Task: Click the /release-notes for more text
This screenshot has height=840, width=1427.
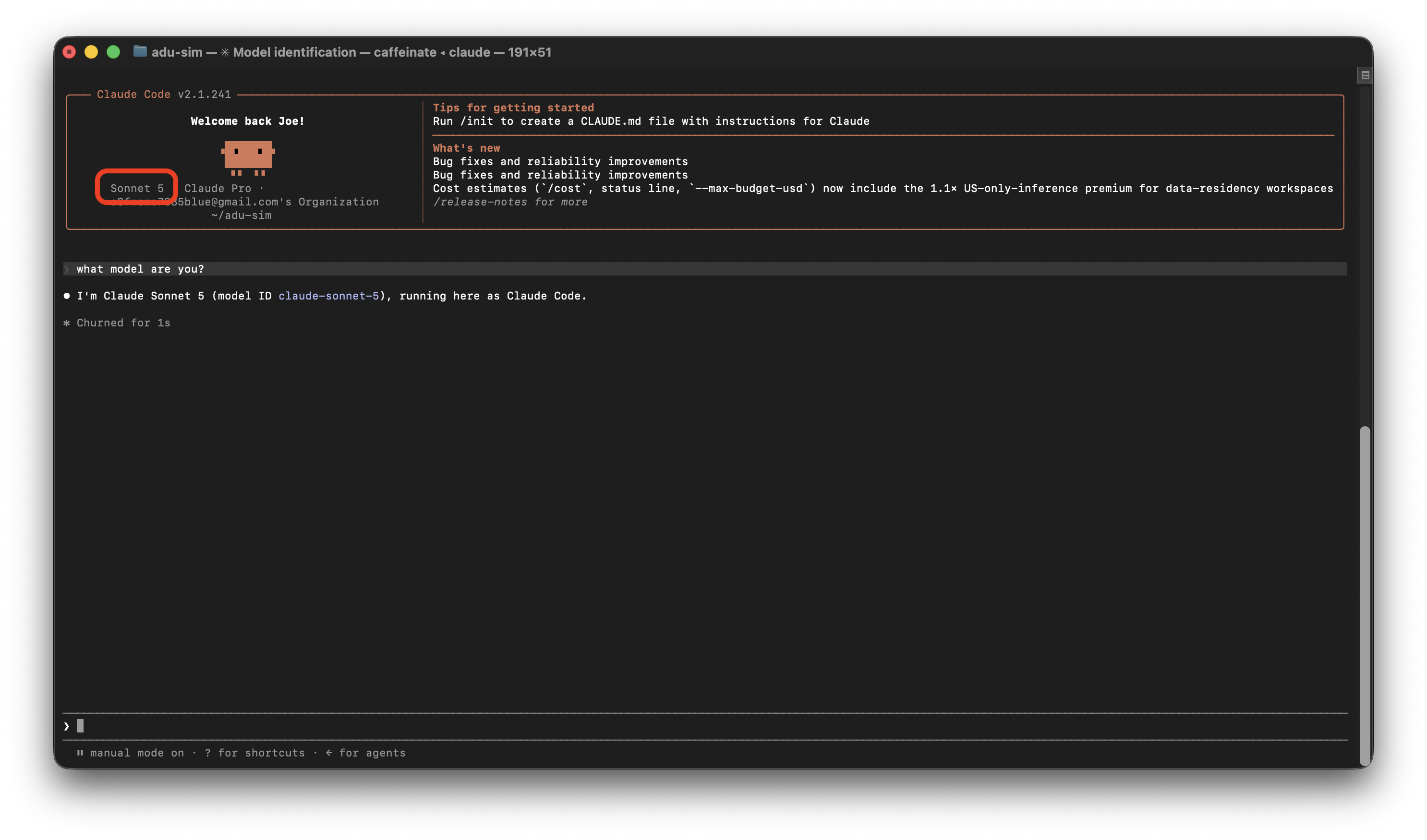Action: point(510,202)
